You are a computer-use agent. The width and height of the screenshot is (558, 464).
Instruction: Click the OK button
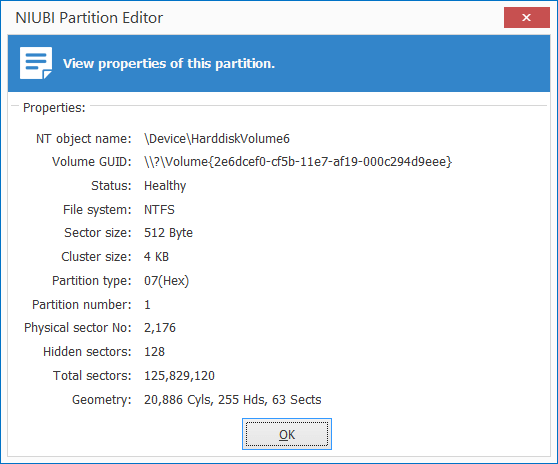pos(287,434)
